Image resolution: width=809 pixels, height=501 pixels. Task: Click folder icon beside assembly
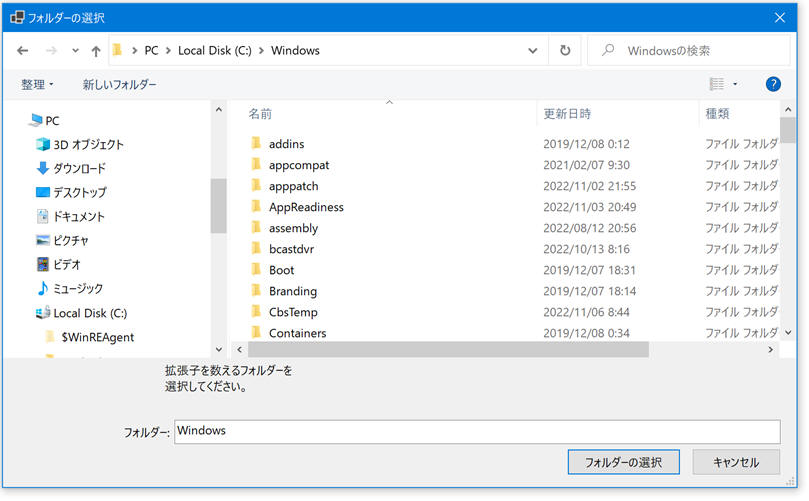pos(256,228)
